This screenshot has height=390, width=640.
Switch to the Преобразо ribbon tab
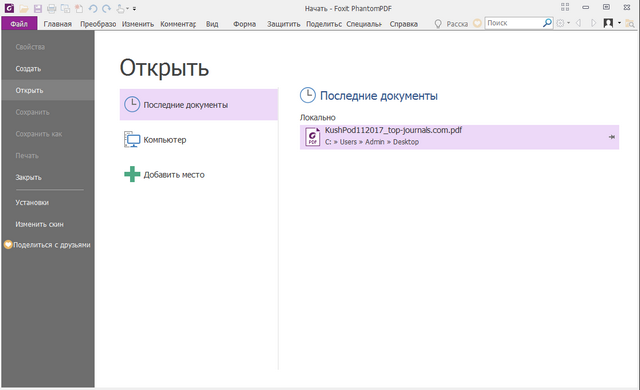coord(98,24)
